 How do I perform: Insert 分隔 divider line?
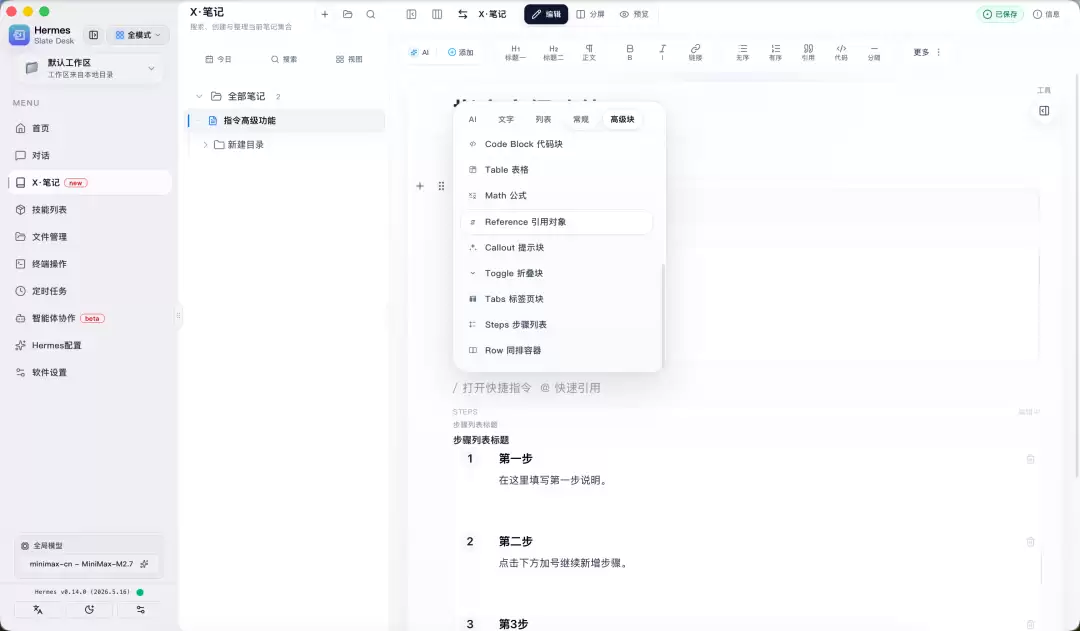pos(874,52)
